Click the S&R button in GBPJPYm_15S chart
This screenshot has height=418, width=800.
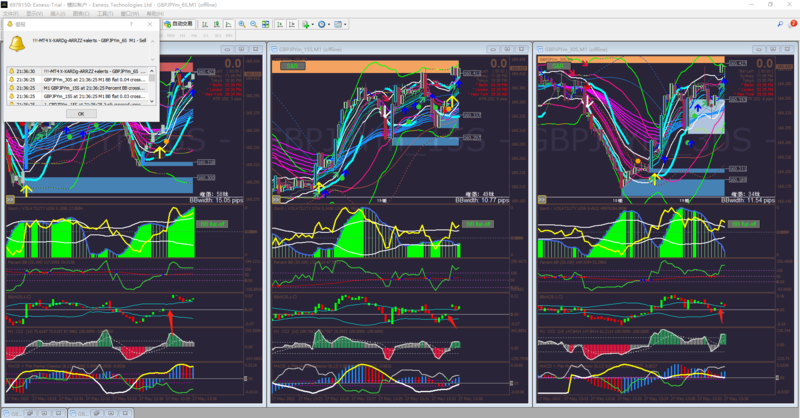coord(292,66)
